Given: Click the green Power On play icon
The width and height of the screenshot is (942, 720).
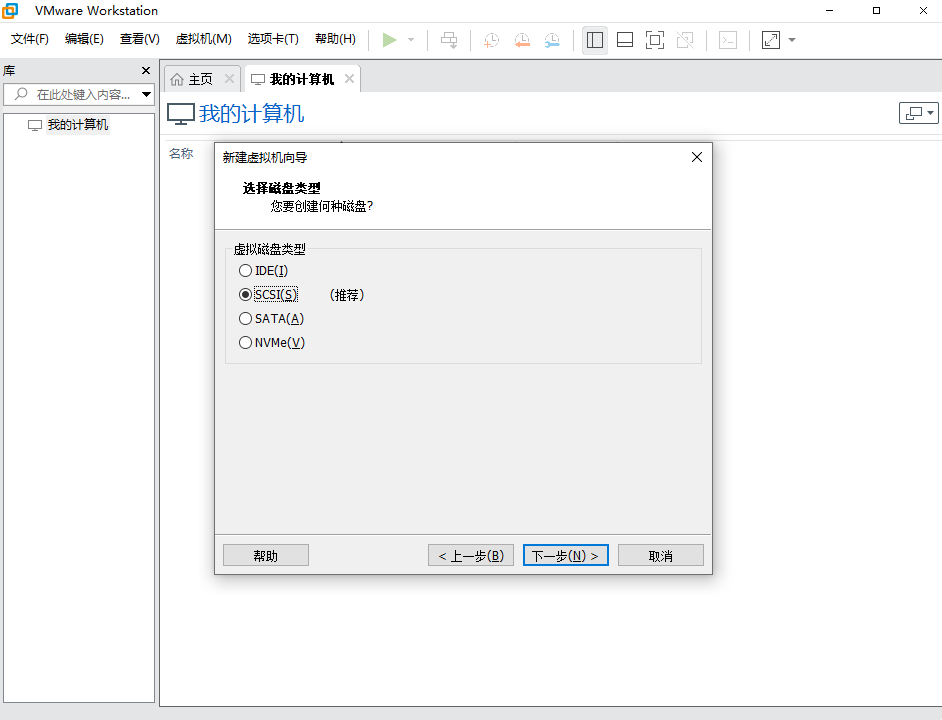Looking at the screenshot, I should [x=389, y=40].
